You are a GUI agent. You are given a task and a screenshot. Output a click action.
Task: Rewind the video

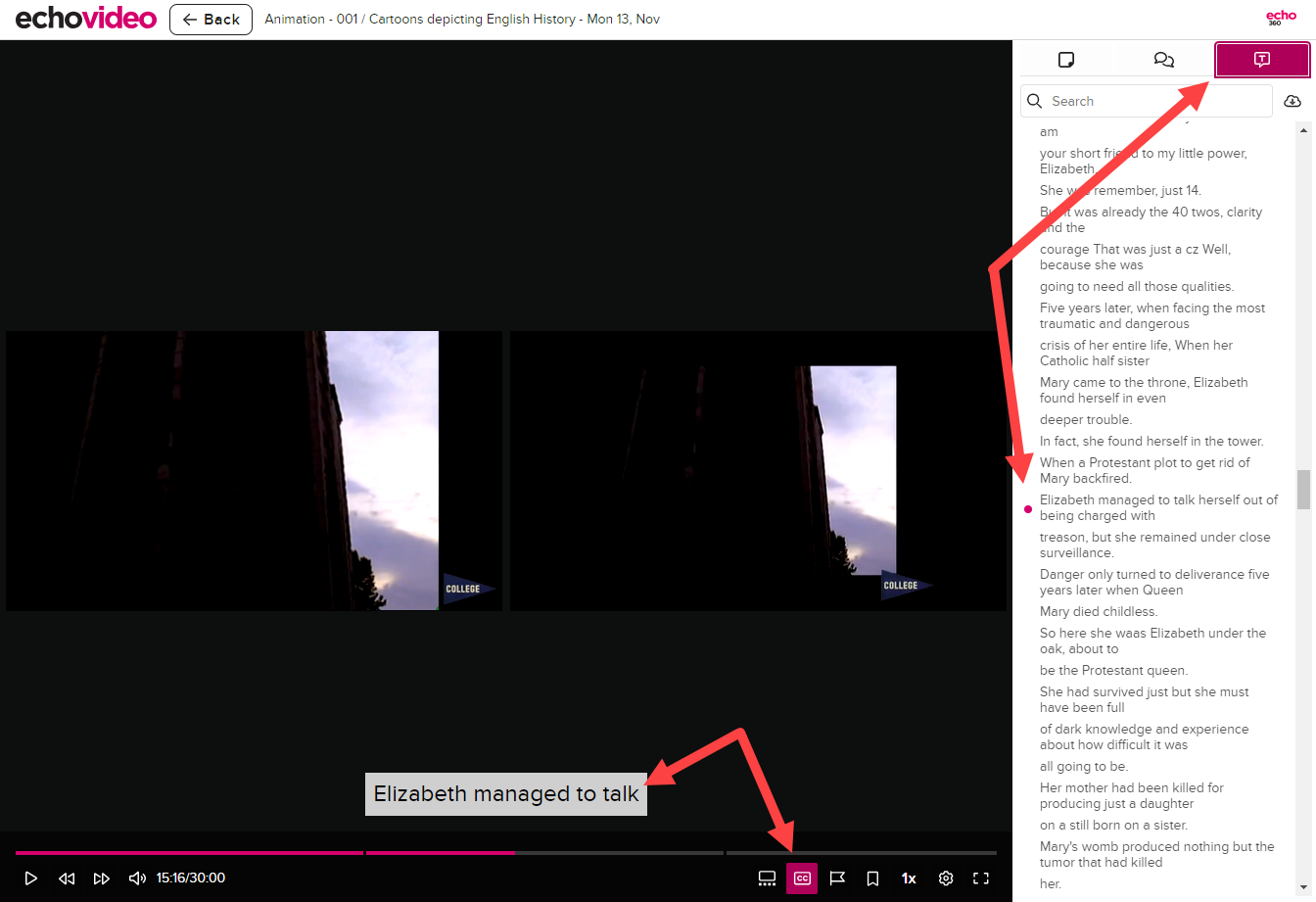coord(67,878)
